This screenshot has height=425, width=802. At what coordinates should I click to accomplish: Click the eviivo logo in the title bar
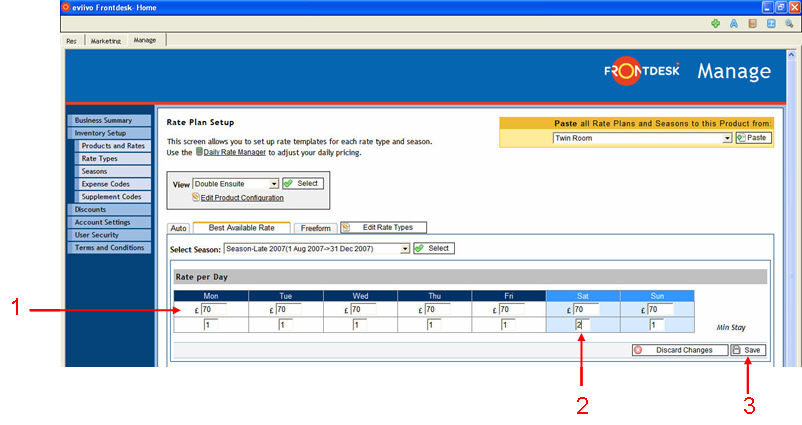click(7, 7)
